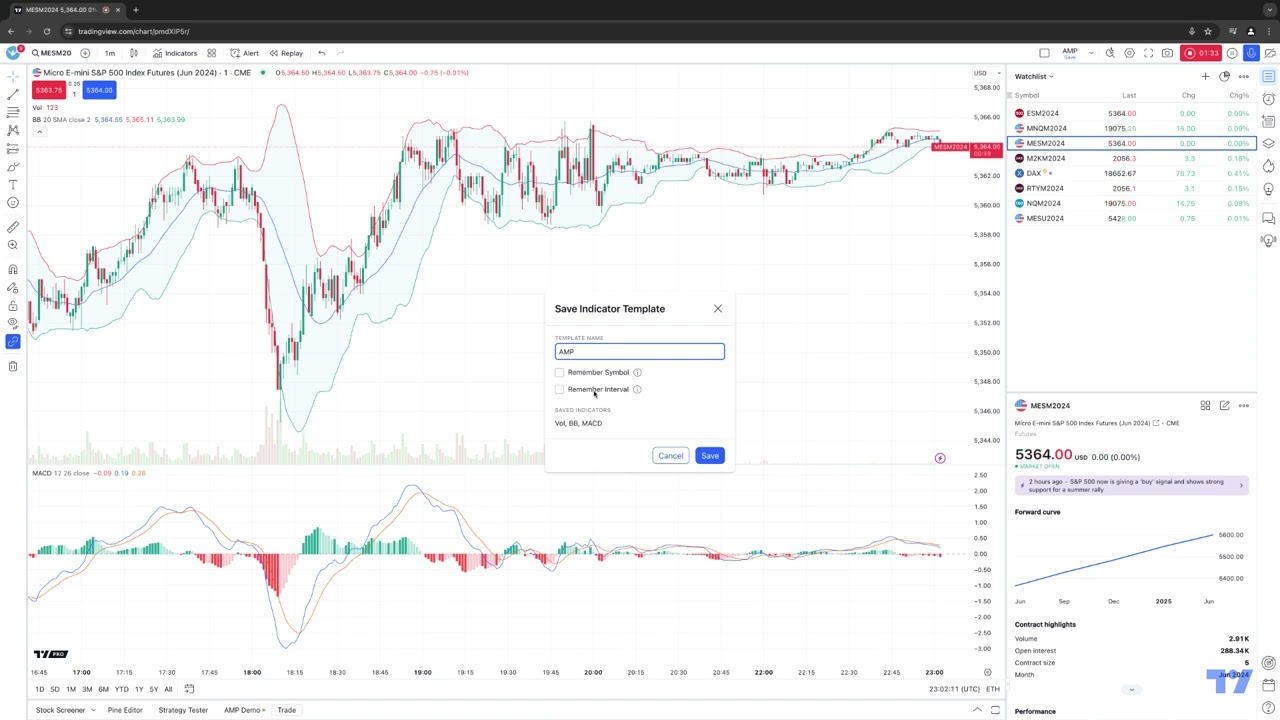Close the Save Indicator Template dialog
Image resolution: width=1280 pixels, height=720 pixels.
717,308
